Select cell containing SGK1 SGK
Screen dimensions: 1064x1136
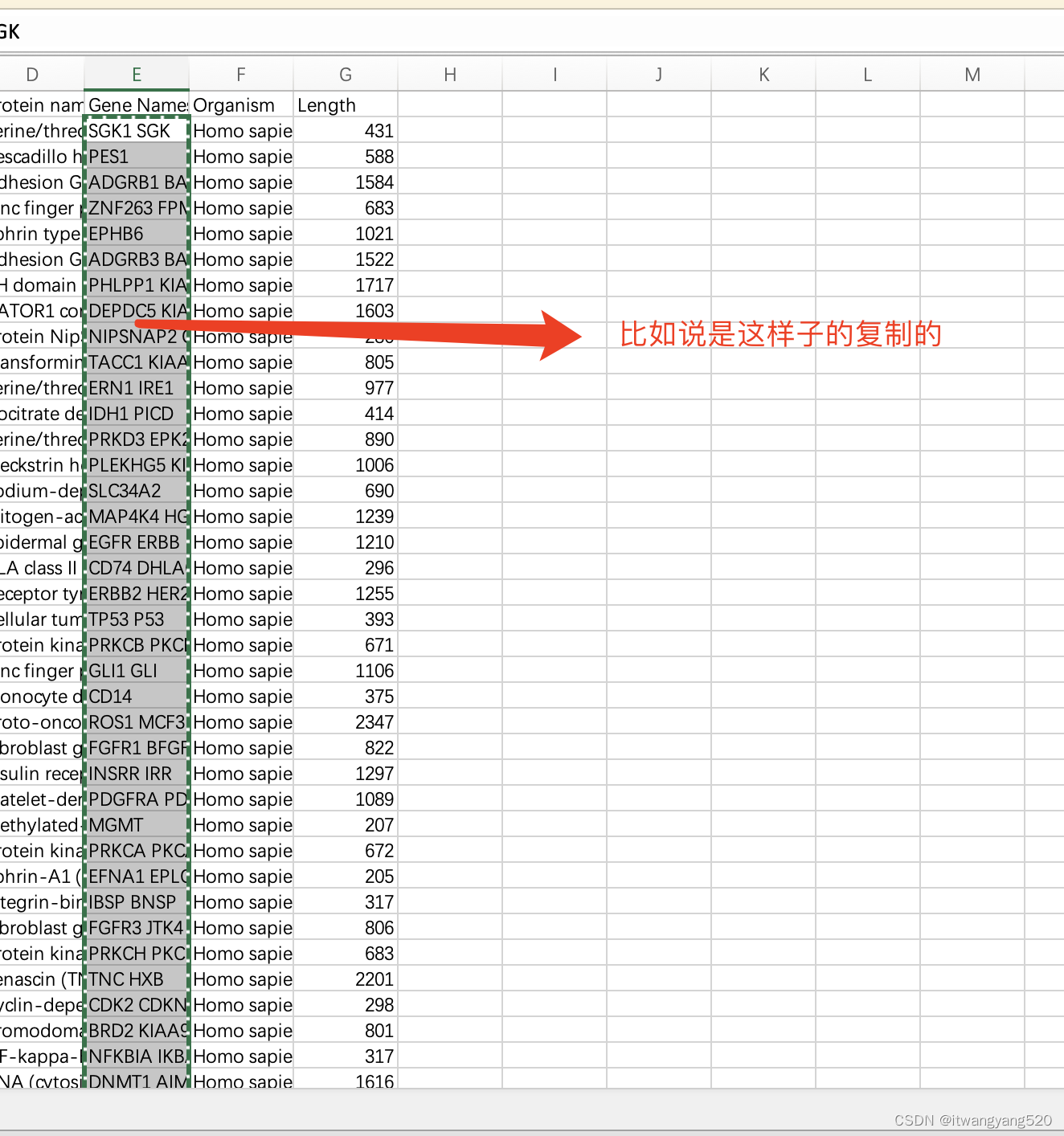pos(137,130)
